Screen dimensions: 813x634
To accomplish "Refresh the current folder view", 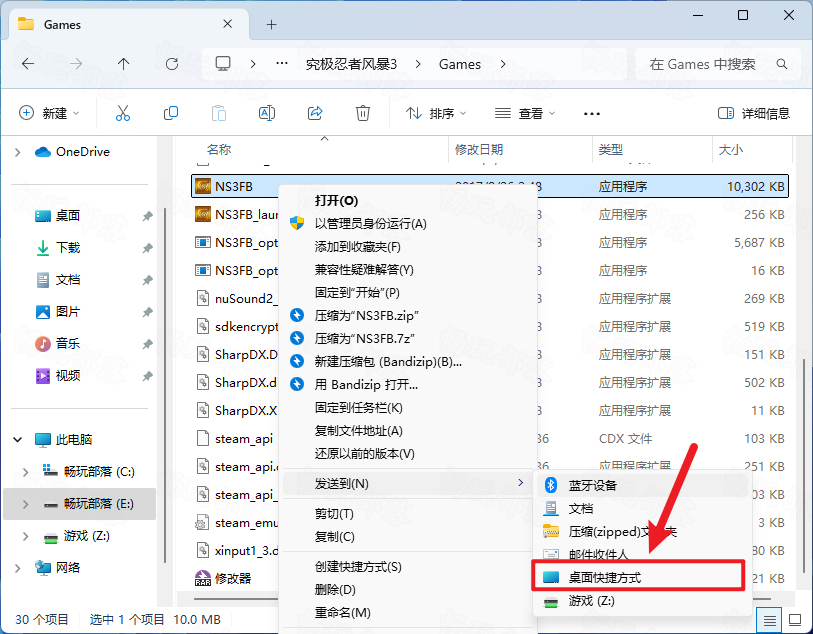I will (x=172, y=64).
